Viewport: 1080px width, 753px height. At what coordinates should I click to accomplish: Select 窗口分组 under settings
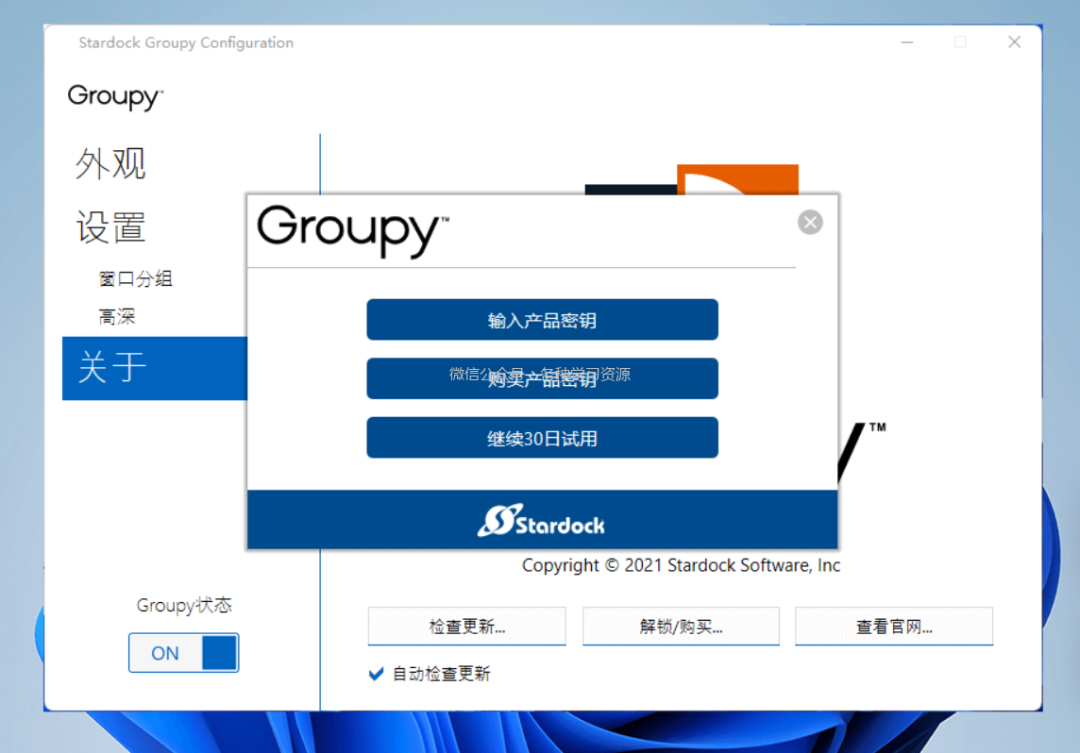tap(135, 279)
